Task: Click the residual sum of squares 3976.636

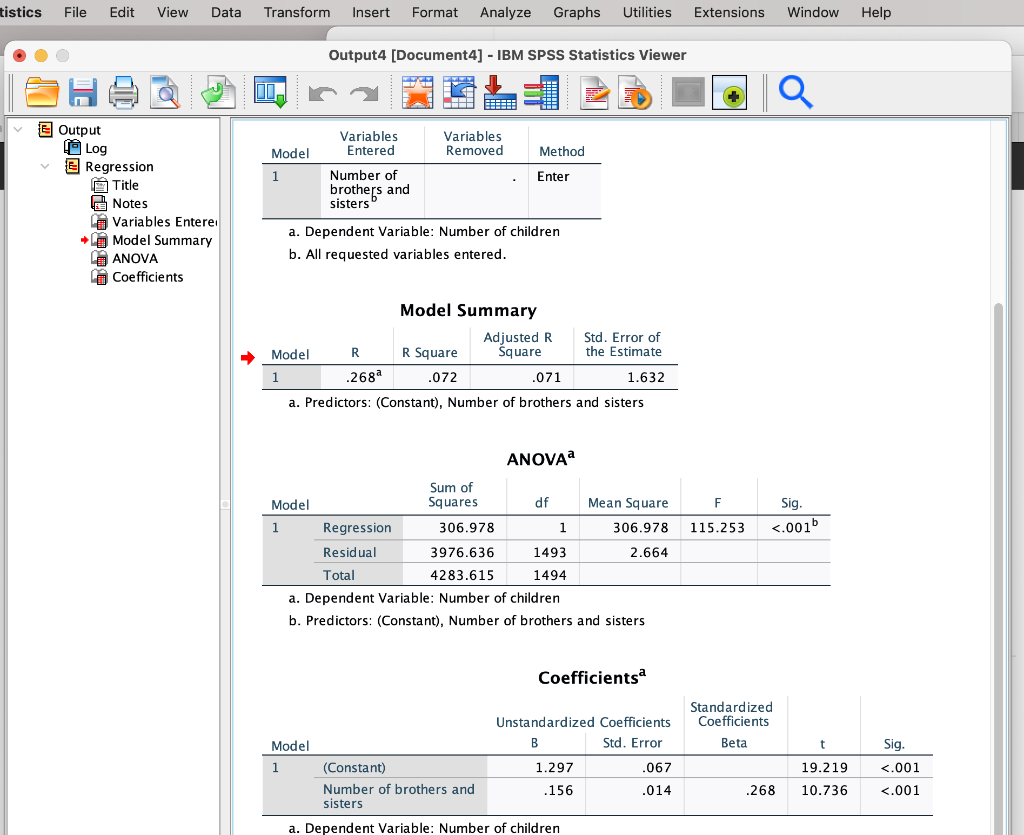Action: tap(462, 552)
